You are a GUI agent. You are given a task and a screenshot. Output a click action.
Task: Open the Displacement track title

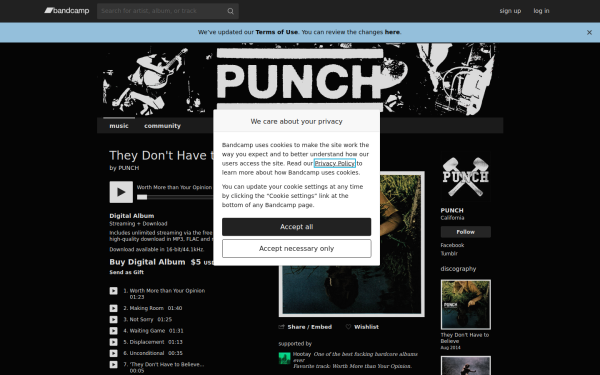[x=147, y=342]
